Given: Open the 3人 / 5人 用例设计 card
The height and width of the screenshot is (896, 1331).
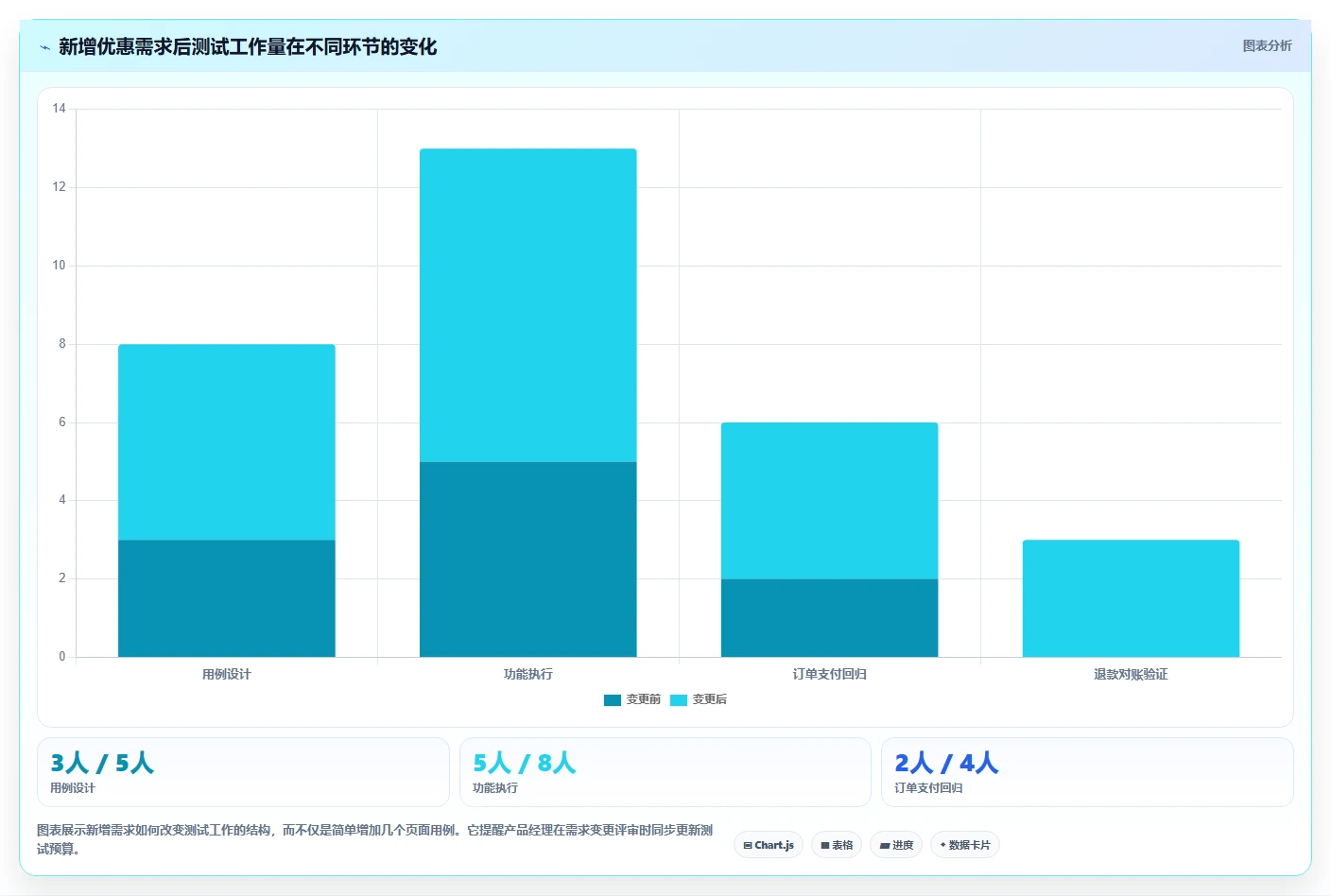Looking at the screenshot, I should (x=243, y=772).
